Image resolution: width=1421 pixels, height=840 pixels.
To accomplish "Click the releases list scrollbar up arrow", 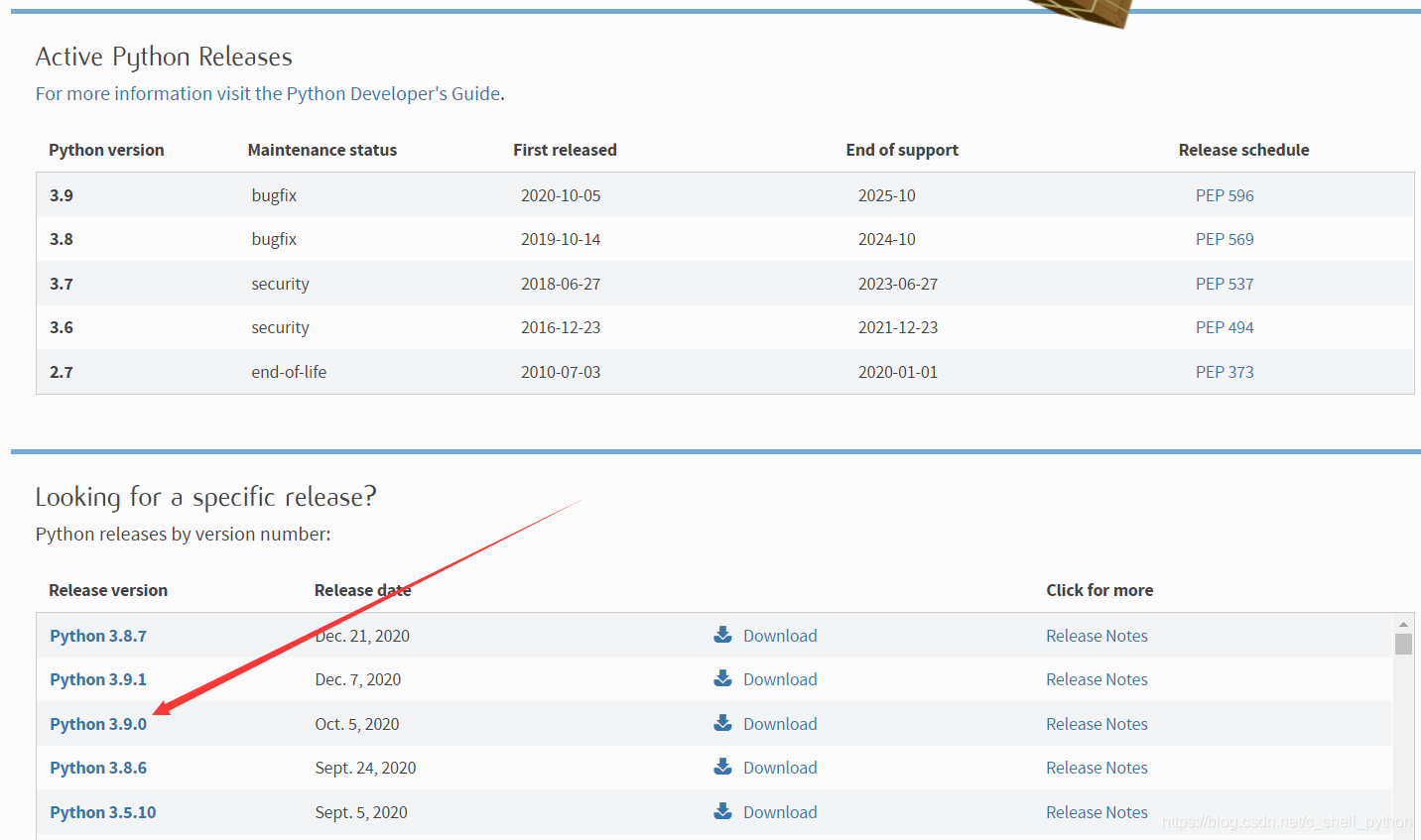I will [1403, 624].
